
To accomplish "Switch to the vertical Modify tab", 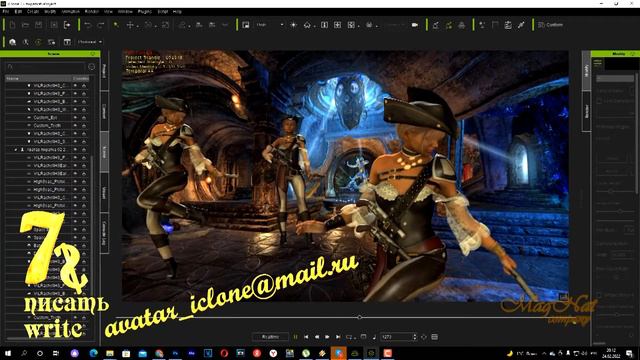I will click(587, 71).
